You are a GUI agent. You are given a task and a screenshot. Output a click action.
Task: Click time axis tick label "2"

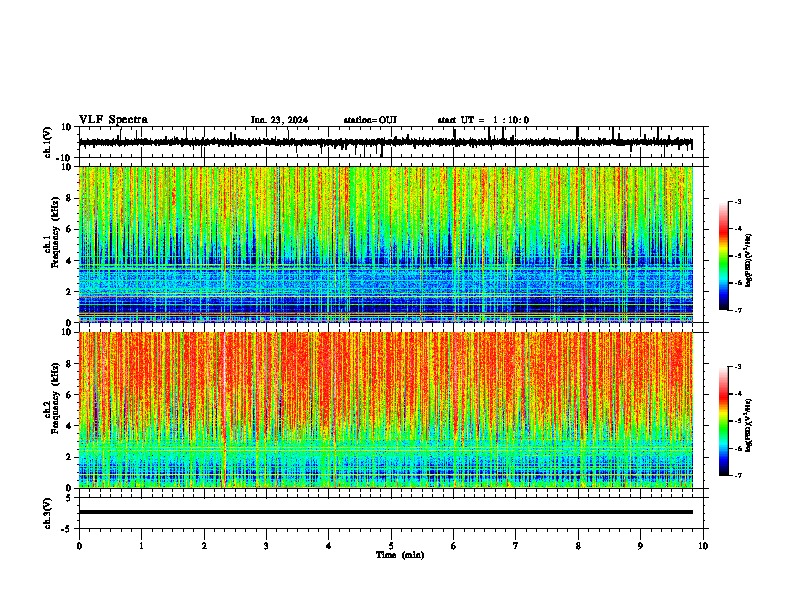coord(204,546)
